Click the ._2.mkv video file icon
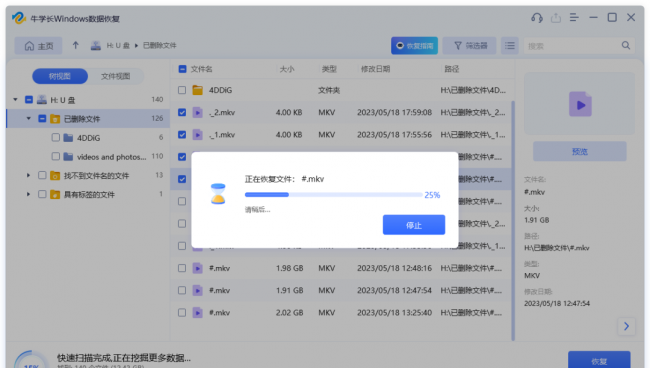This screenshot has height=368, width=650. pos(198,112)
